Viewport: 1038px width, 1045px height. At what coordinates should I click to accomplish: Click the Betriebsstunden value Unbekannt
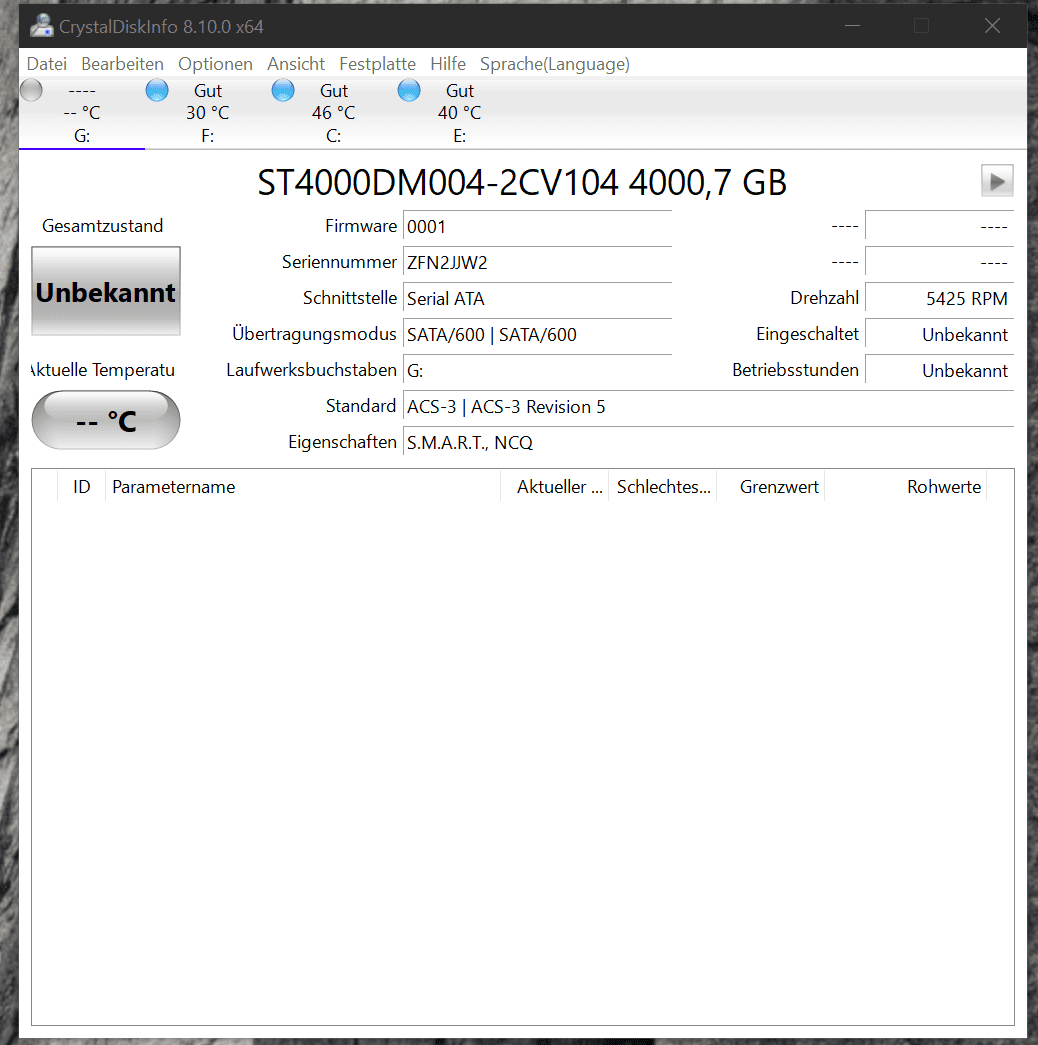point(939,370)
